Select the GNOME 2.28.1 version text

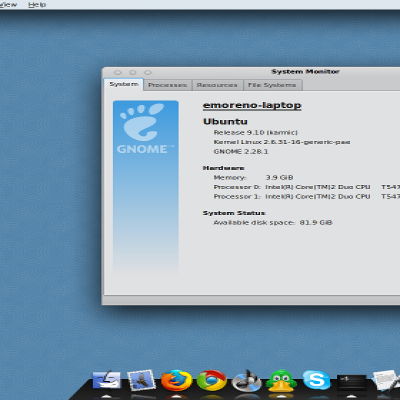[241, 151]
